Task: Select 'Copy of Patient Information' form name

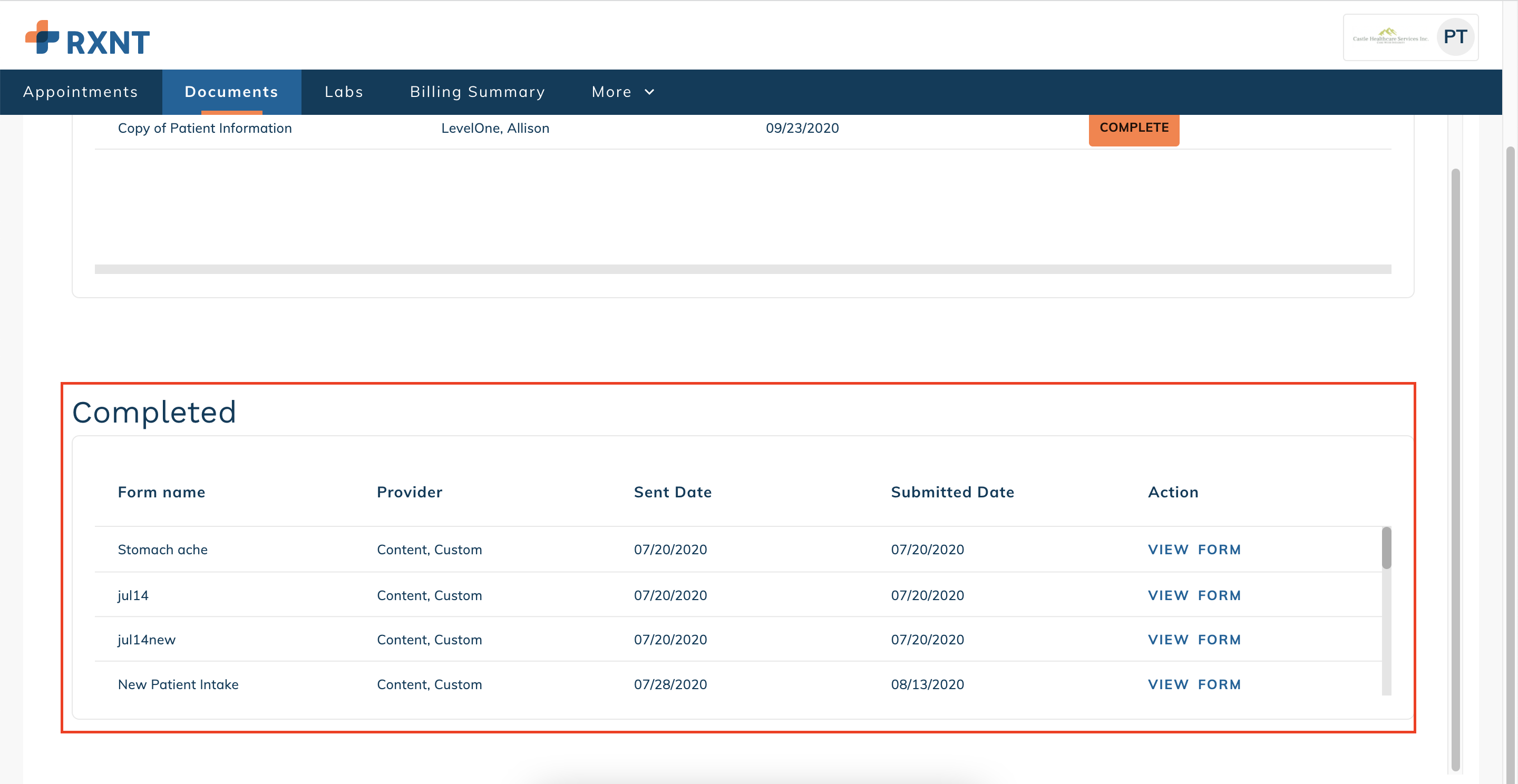Action: (x=205, y=129)
